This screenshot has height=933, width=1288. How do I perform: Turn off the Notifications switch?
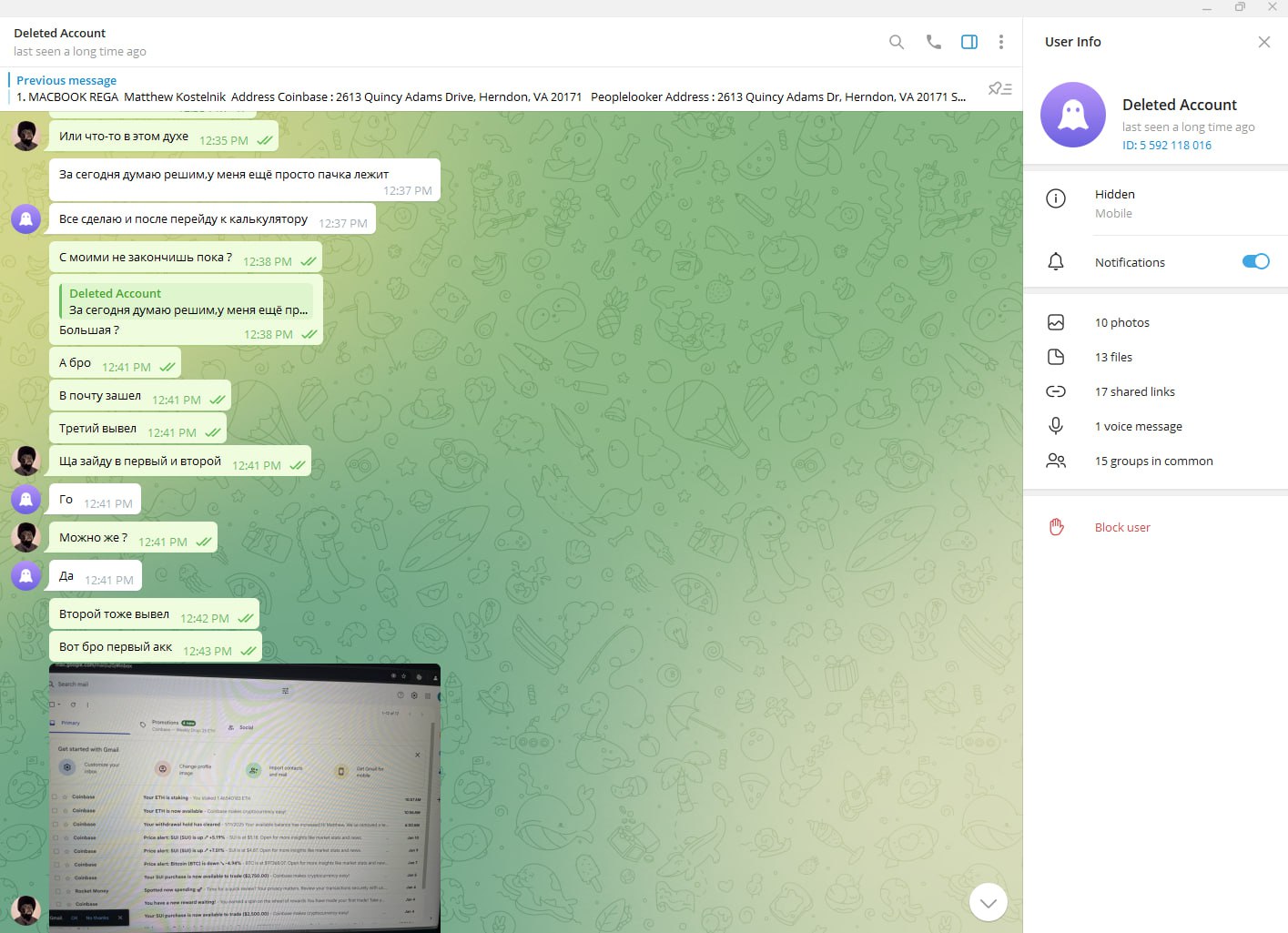coord(1256,261)
